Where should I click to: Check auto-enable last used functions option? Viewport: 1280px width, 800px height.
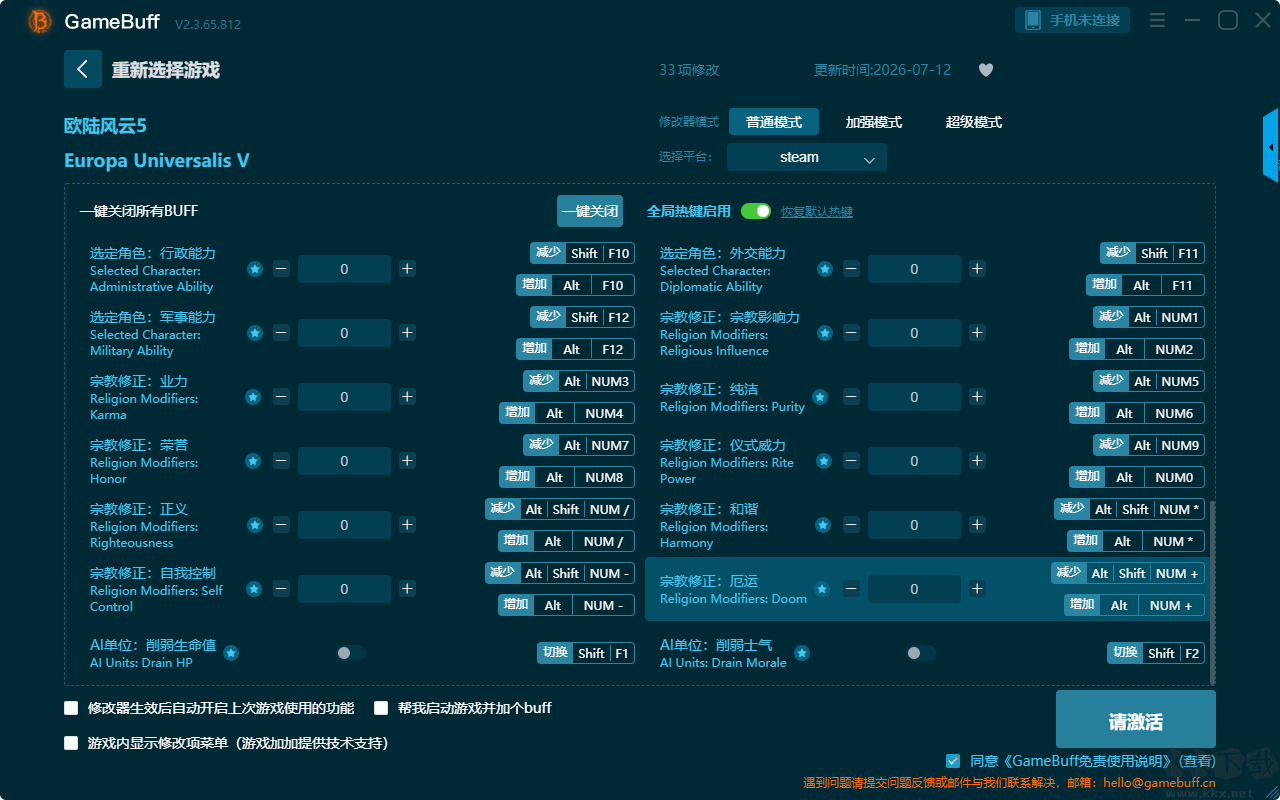tap(71, 708)
